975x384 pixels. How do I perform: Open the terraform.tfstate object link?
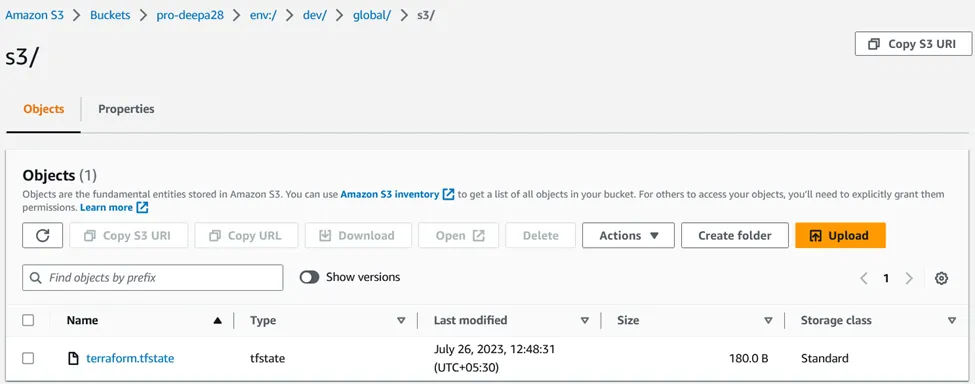click(130, 359)
